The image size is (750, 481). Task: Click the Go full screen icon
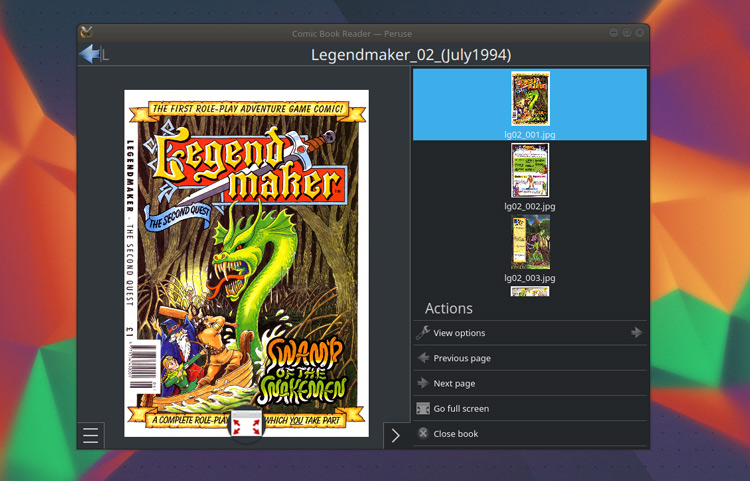(x=423, y=408)
